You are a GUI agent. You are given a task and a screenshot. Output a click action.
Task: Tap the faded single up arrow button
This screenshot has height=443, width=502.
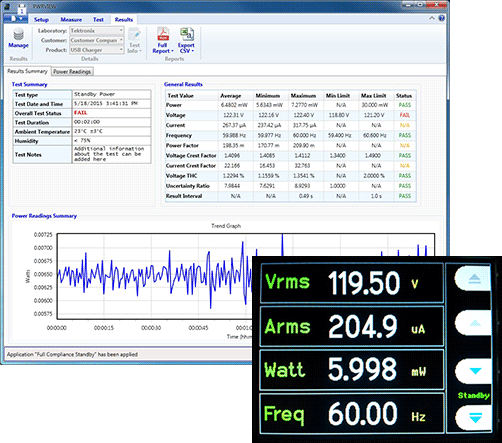coord(474,323)
